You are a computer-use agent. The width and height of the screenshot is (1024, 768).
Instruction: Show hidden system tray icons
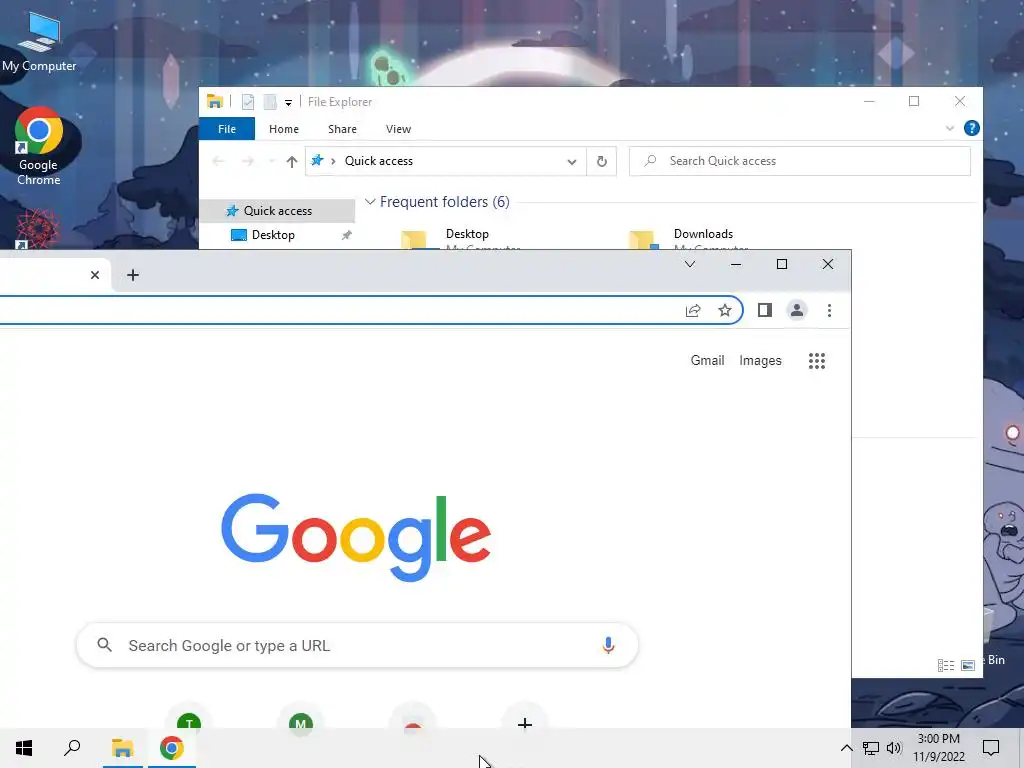tap(846, 748)
